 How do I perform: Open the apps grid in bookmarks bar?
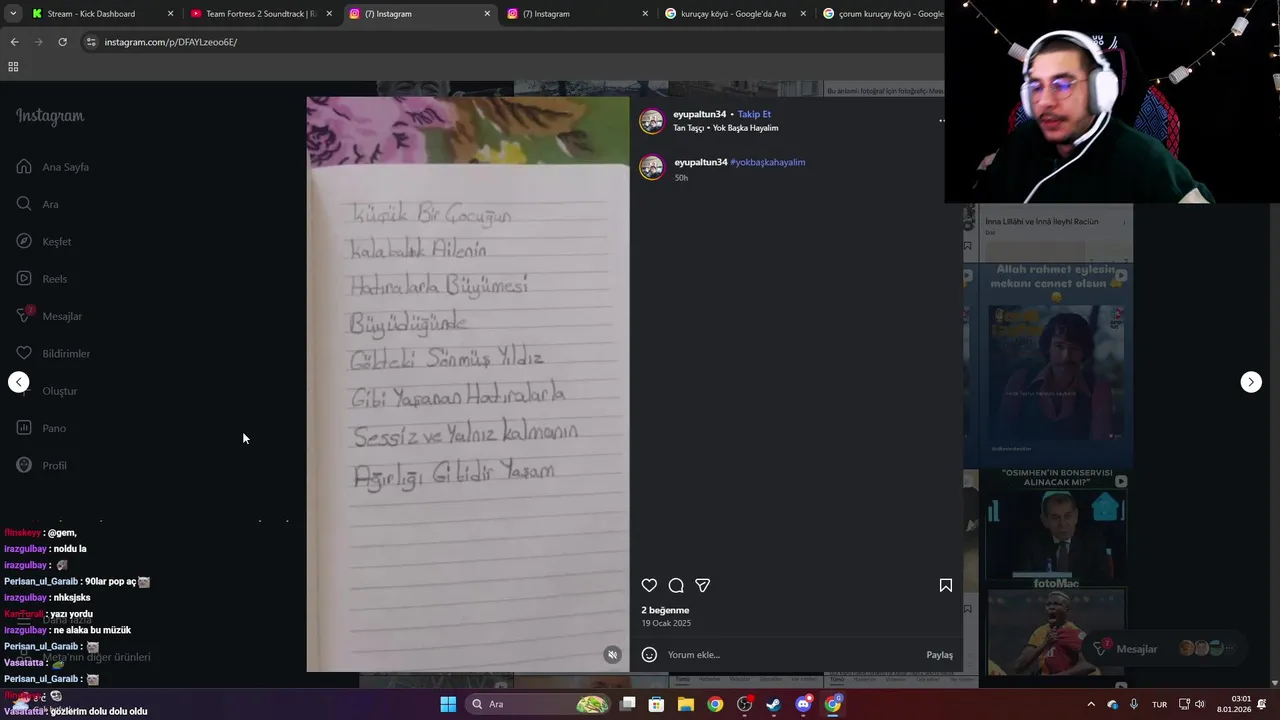pos(13,67)
